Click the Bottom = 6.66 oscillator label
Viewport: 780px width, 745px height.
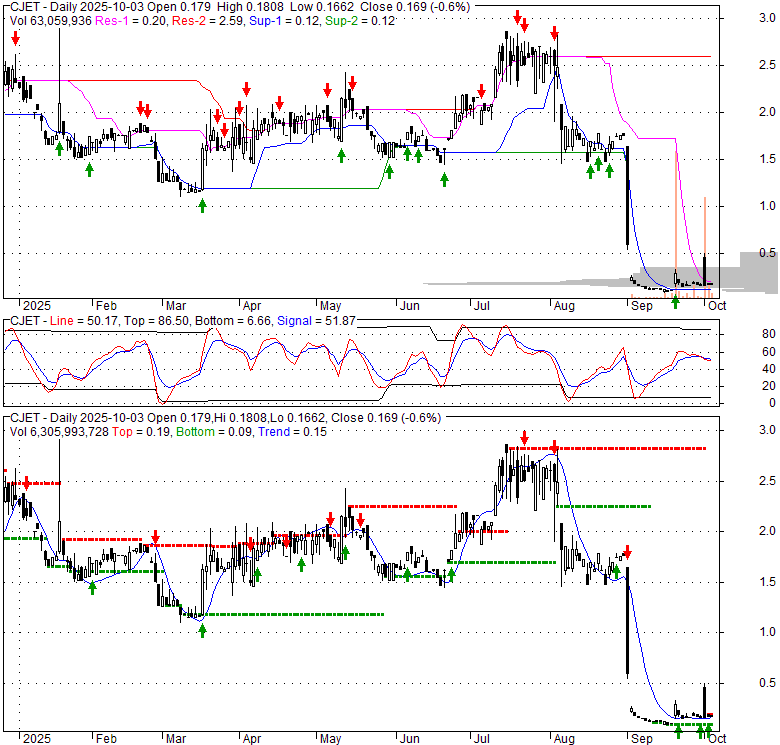(x=233, y=321)
